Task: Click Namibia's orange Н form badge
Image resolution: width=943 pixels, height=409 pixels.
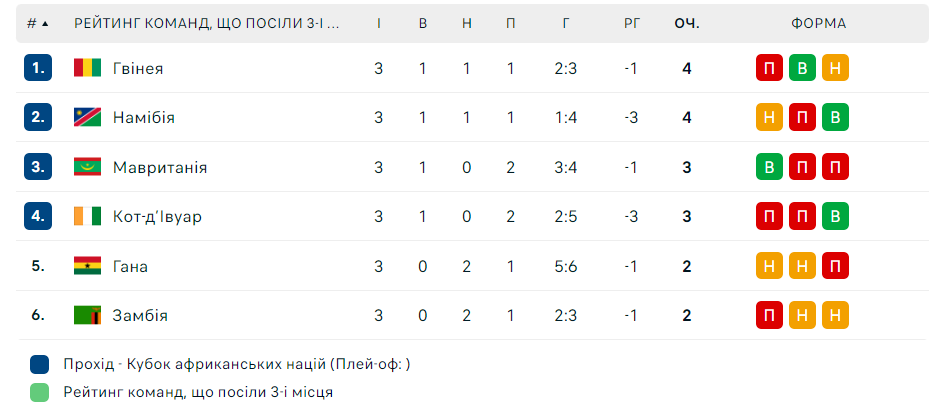Action: pos(769,117)
